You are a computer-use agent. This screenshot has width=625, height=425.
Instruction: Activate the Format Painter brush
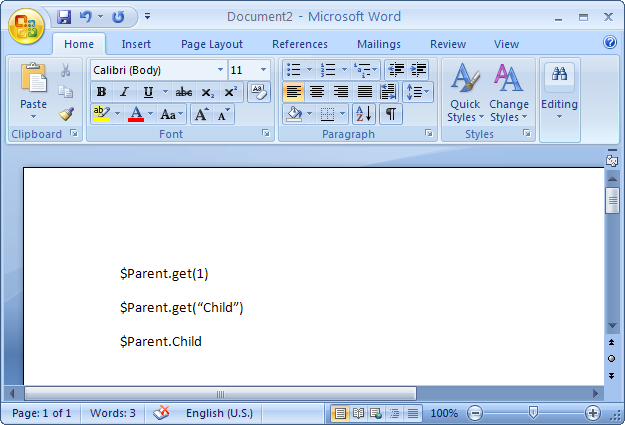[66, 114]
